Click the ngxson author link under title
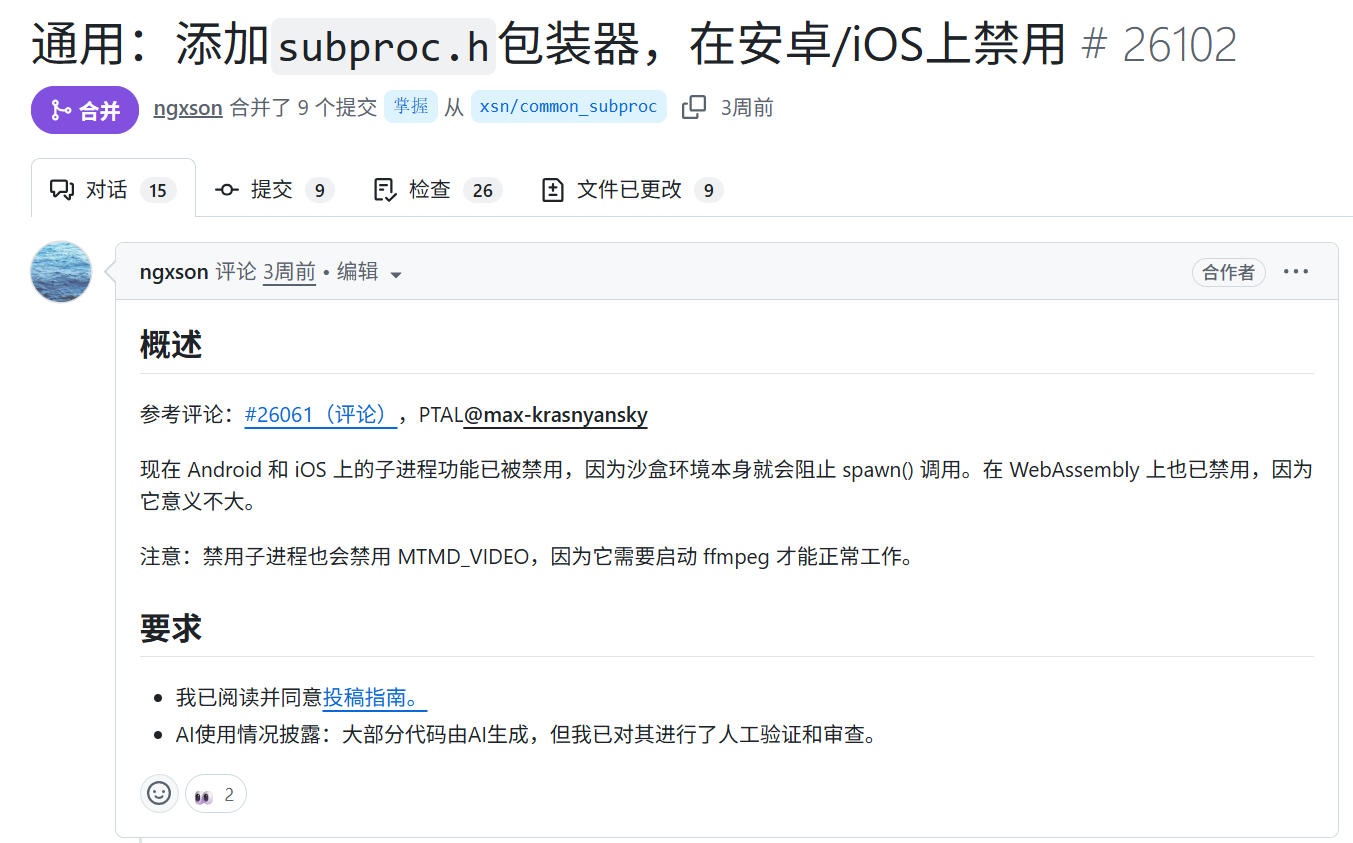Screen dimensions: 1353x843 188,108
